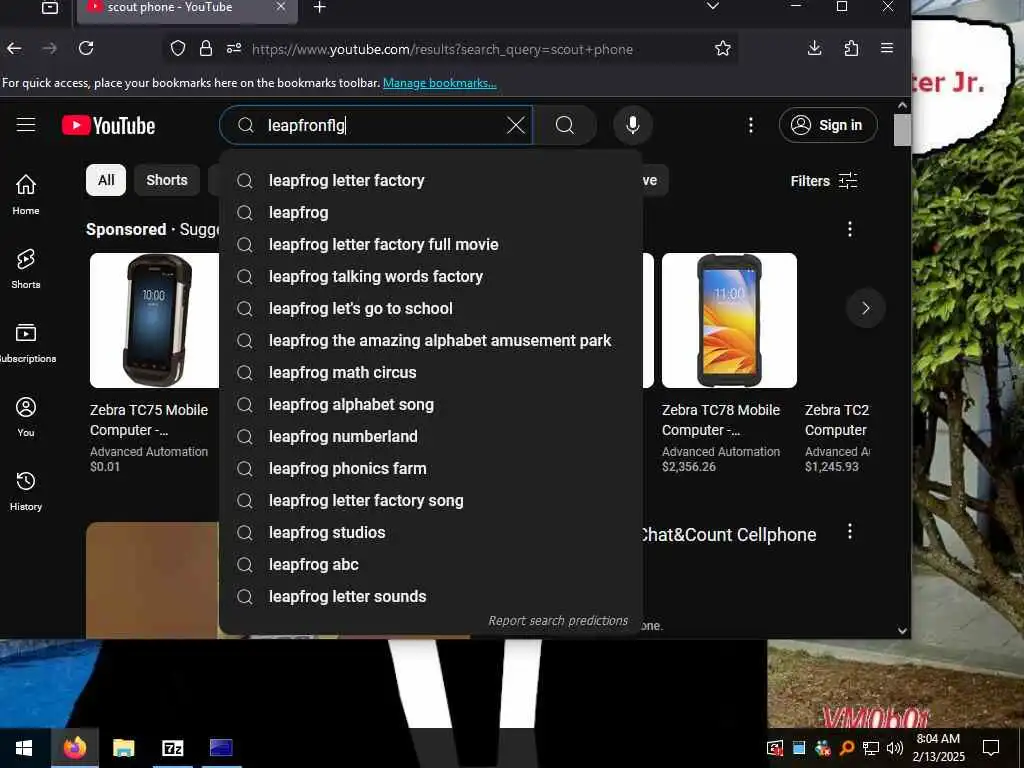Image resolution: width=1024 pixels, height=768 pixels.
Task: Start voice search with the microphone
Action: tap(632, 125)
